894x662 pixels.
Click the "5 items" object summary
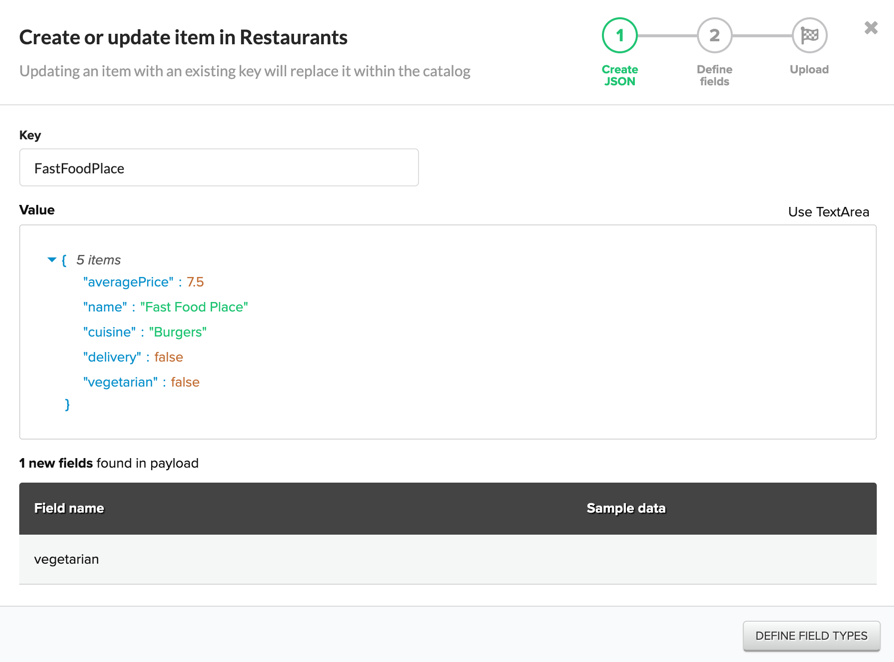[x=98, y=260]
